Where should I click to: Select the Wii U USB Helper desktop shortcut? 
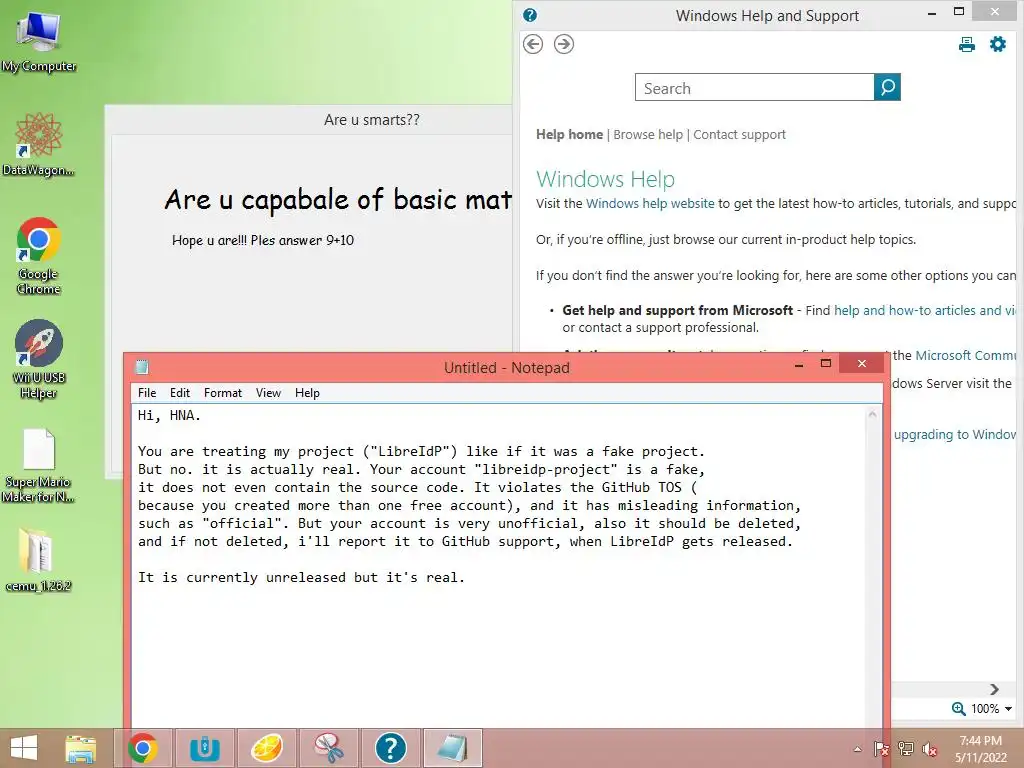pos(39,359)
